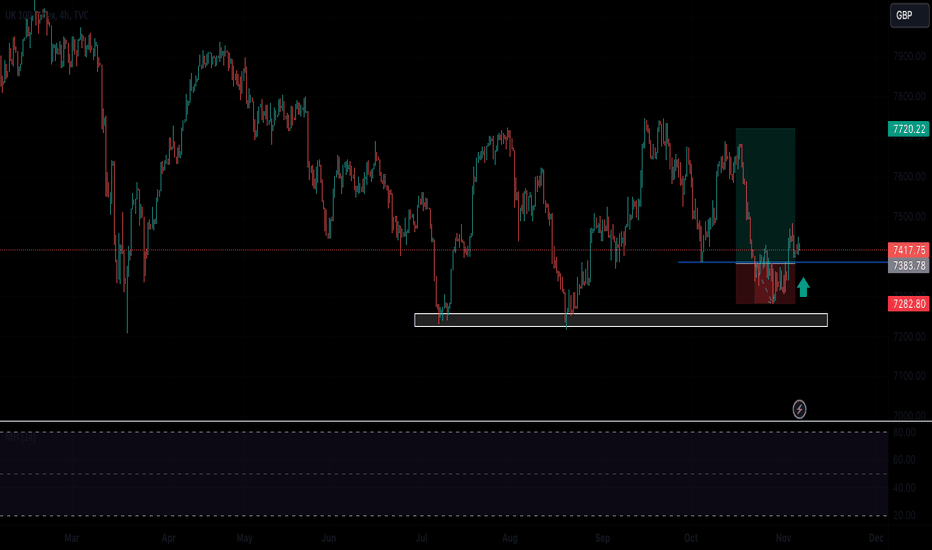
Task: Open the GBP currency selector
Action: tap(909, 15)
